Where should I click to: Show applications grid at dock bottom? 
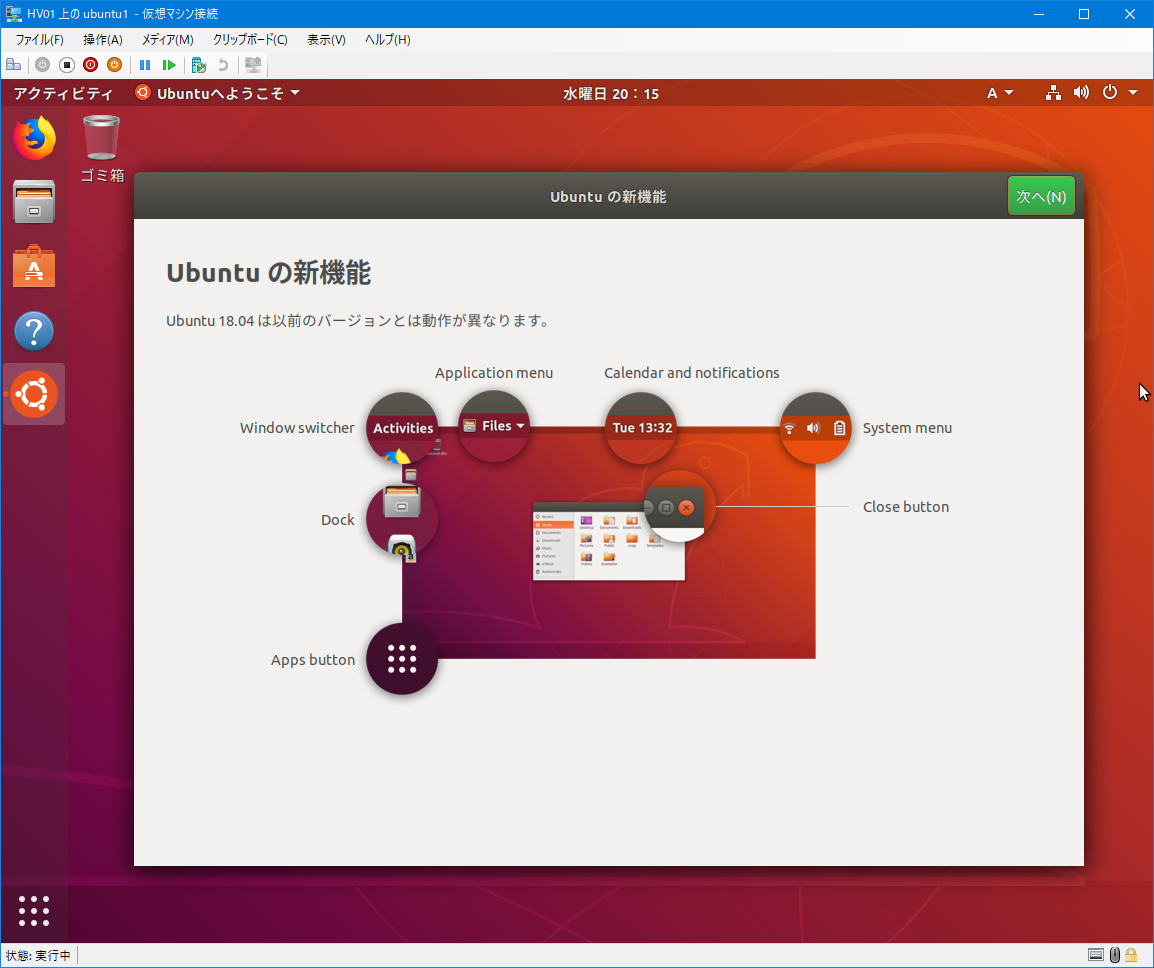pyautogui.click(x=34, y=911)
